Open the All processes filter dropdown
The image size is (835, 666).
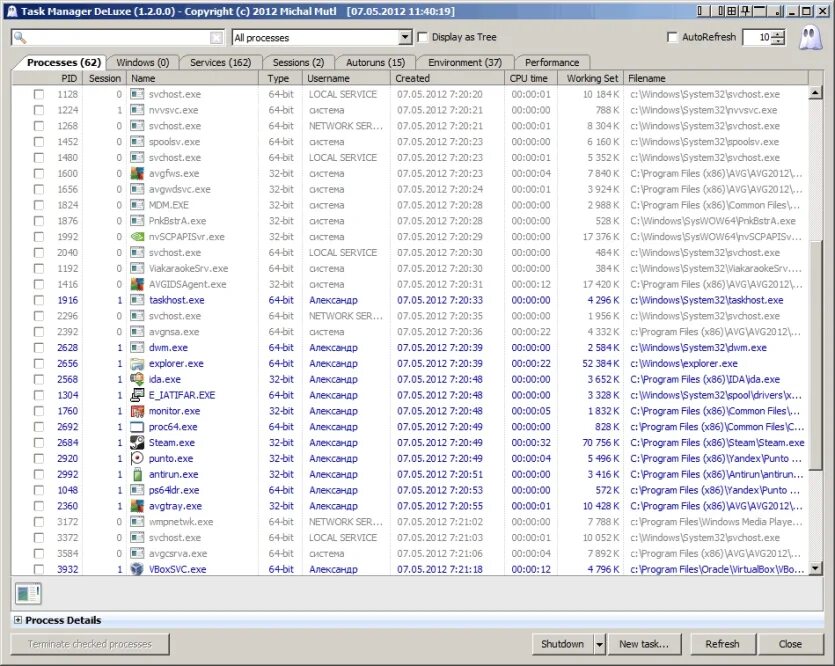(405, 37)
